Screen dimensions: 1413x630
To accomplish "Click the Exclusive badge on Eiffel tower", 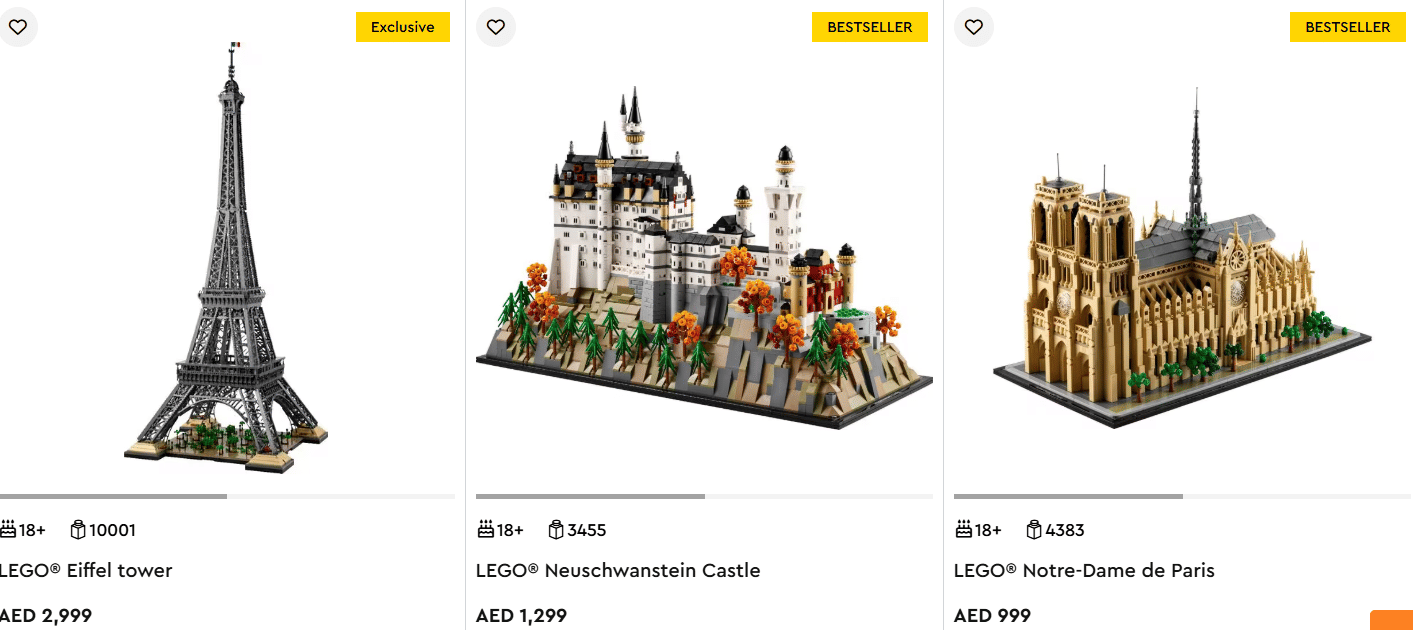I will click(402, 27).
